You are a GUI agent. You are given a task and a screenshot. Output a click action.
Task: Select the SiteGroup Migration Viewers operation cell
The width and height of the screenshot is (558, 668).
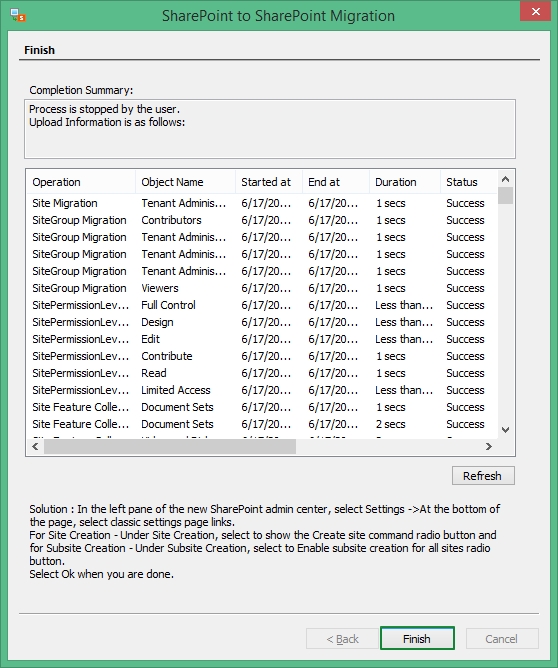point(79,288)
